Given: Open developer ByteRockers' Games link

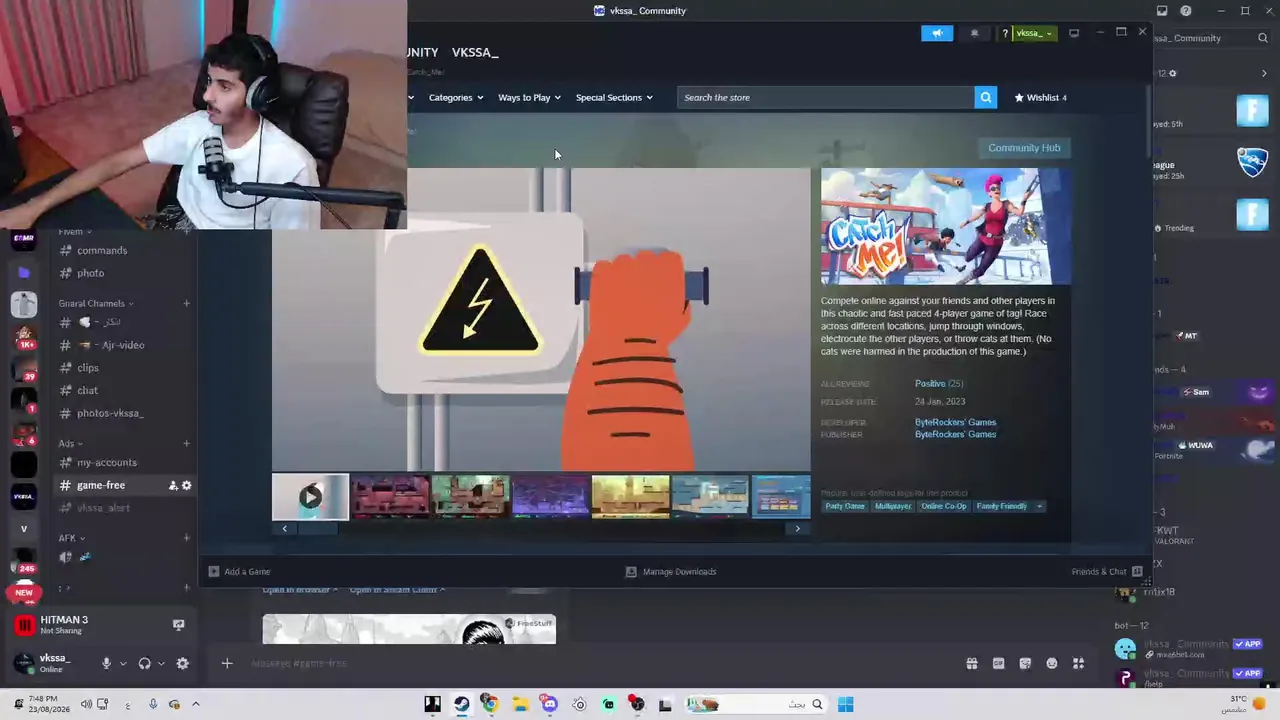Looking at the screenshot, I should pos(955,422).
